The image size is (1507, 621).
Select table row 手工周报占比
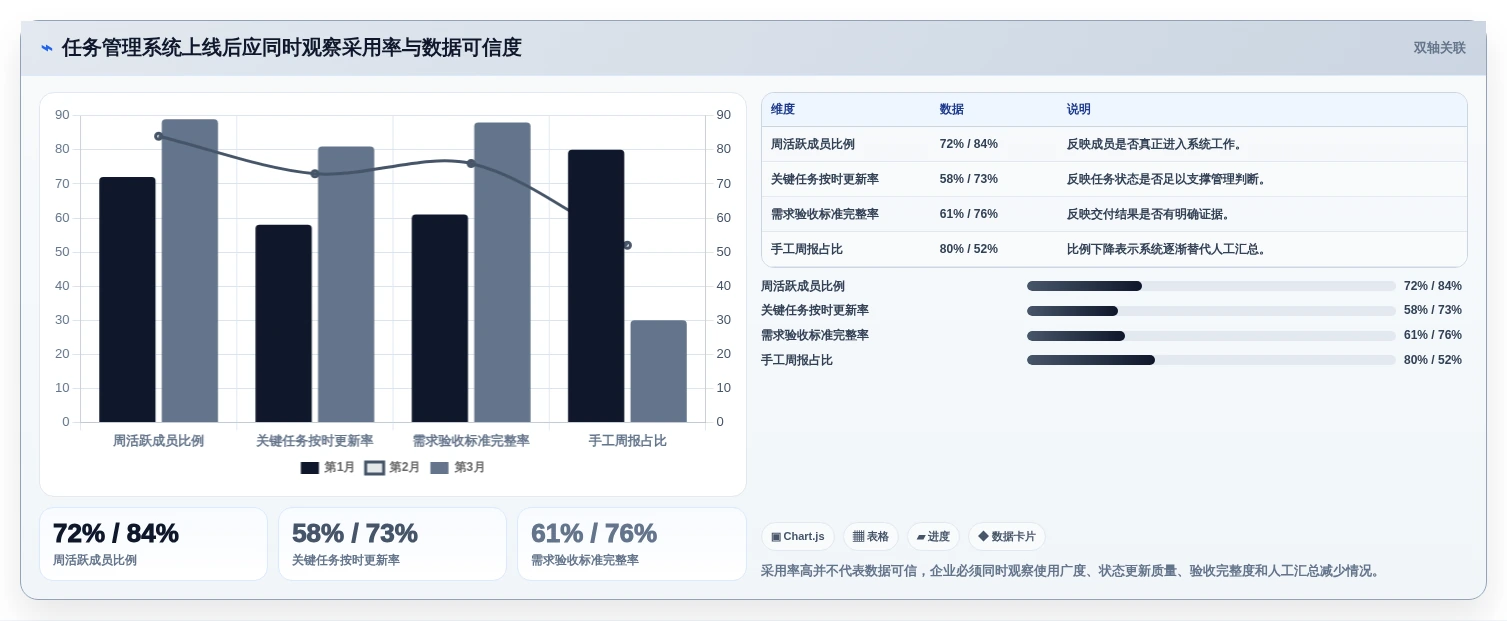point(1114,249)
